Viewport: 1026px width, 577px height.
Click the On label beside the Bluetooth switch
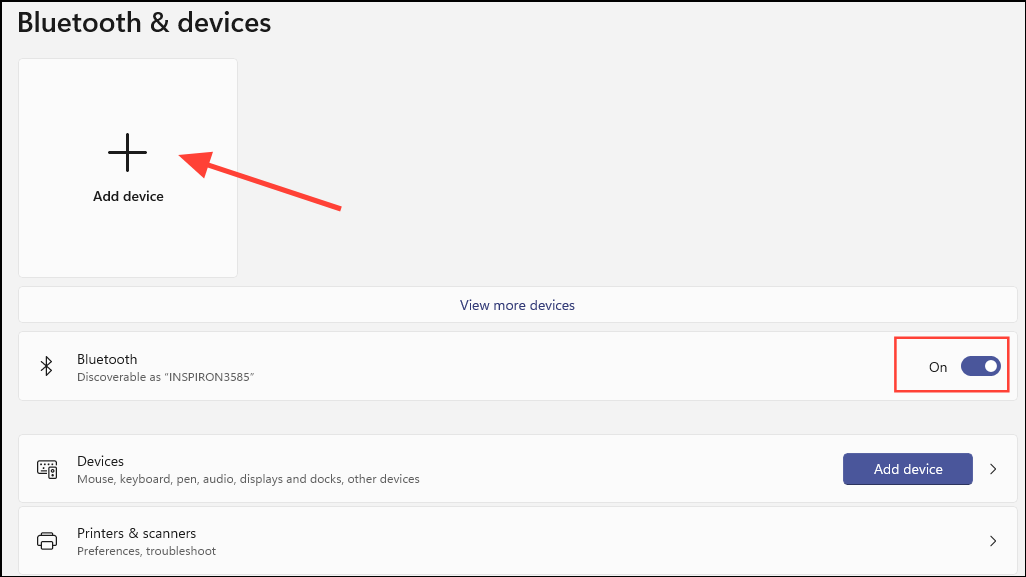coord(937,367)
